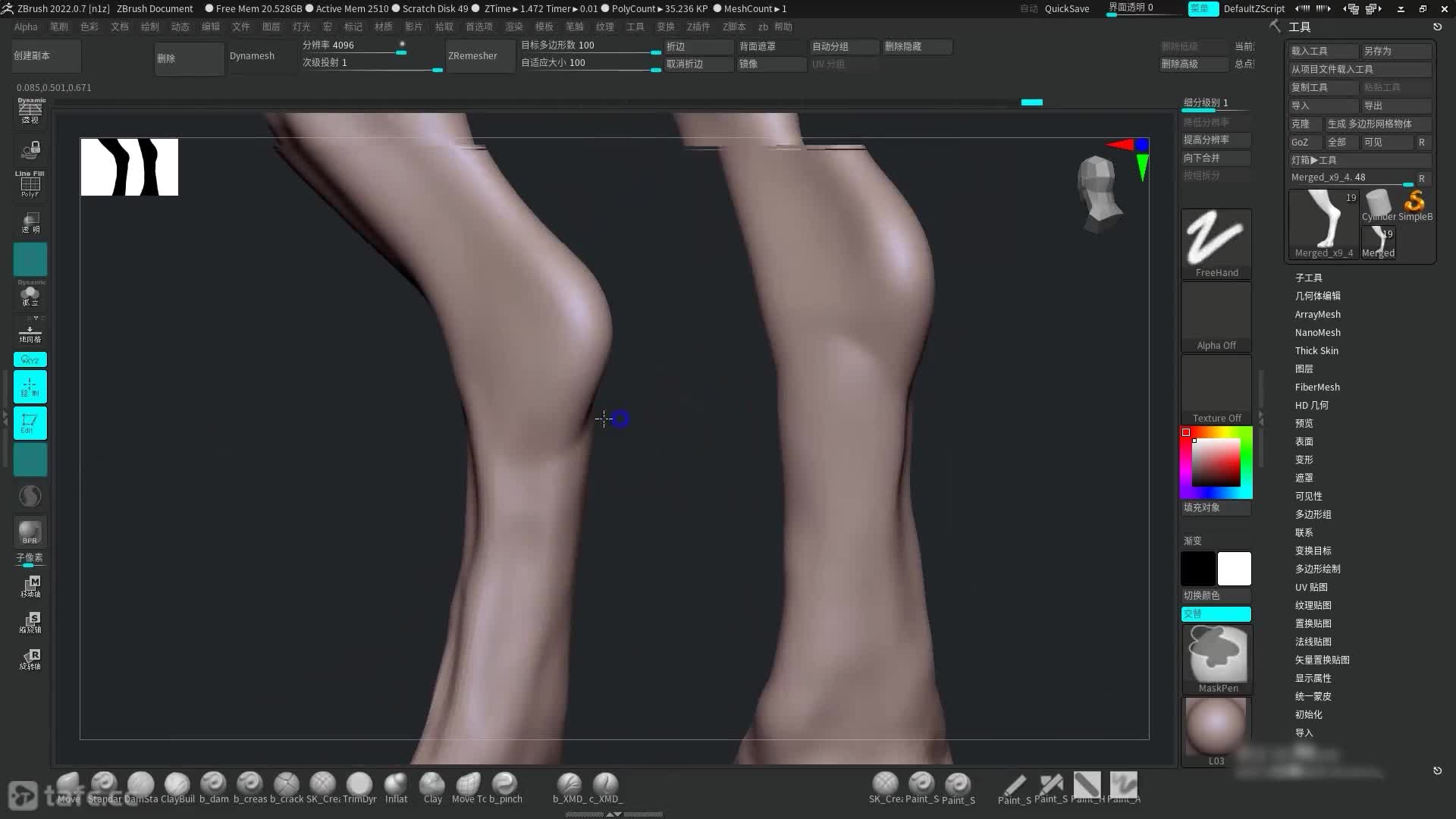Open the 渲染 render menu

click(514, 27)
